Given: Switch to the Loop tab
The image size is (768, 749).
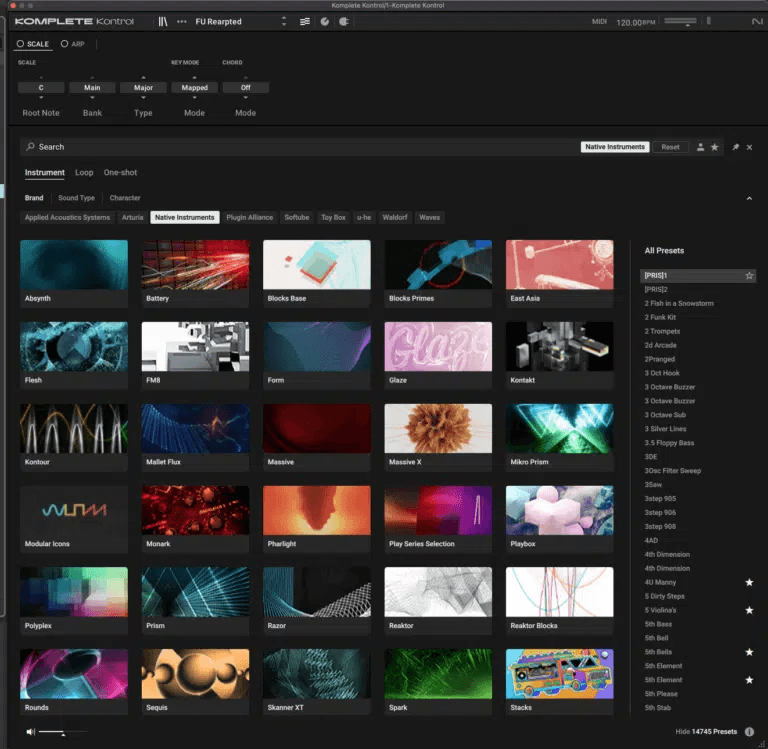Looking at the screenshot, I should pyautogui.click(x=84, y=172).
